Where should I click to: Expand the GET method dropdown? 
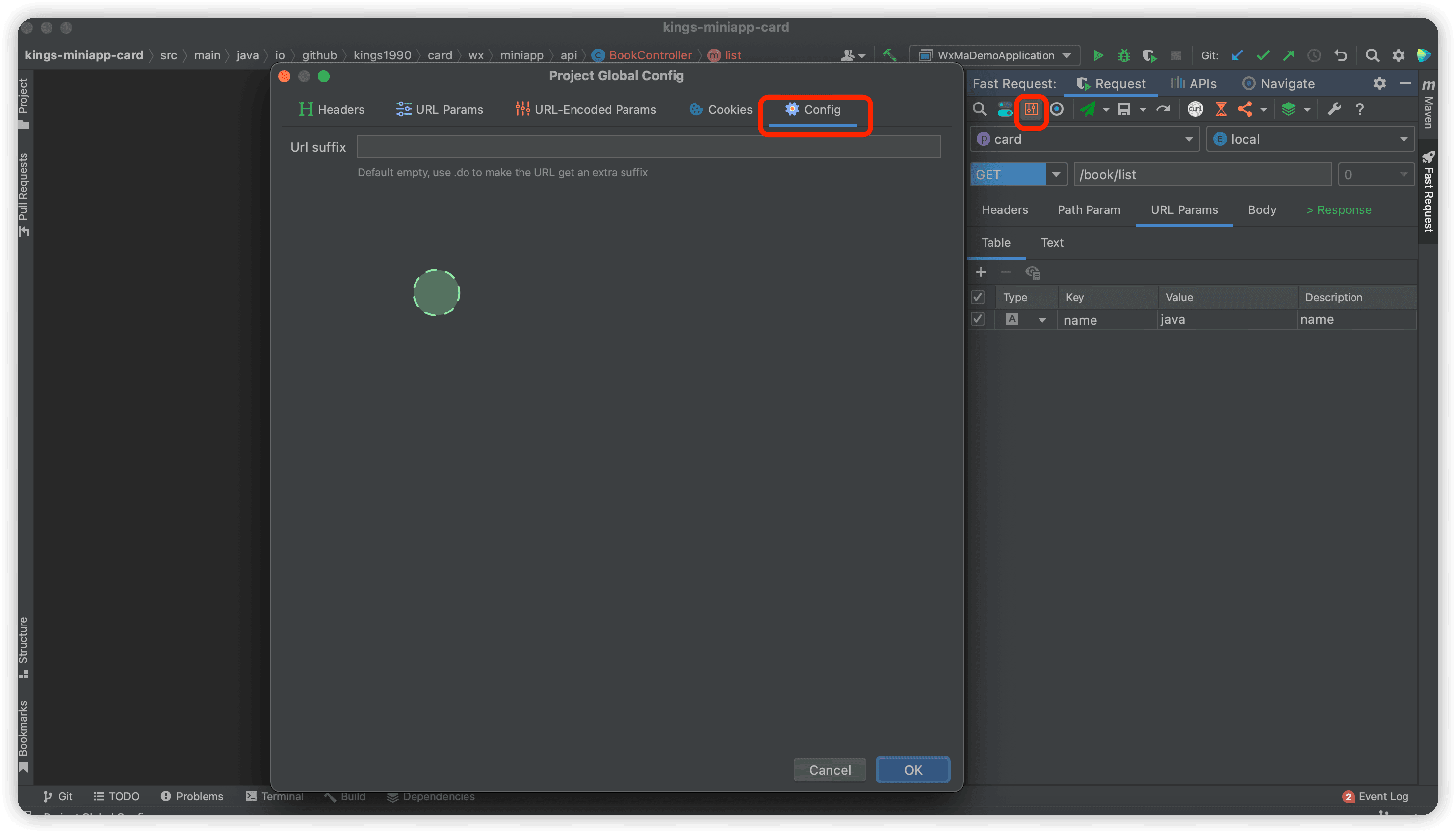[x=1055, y=174]
